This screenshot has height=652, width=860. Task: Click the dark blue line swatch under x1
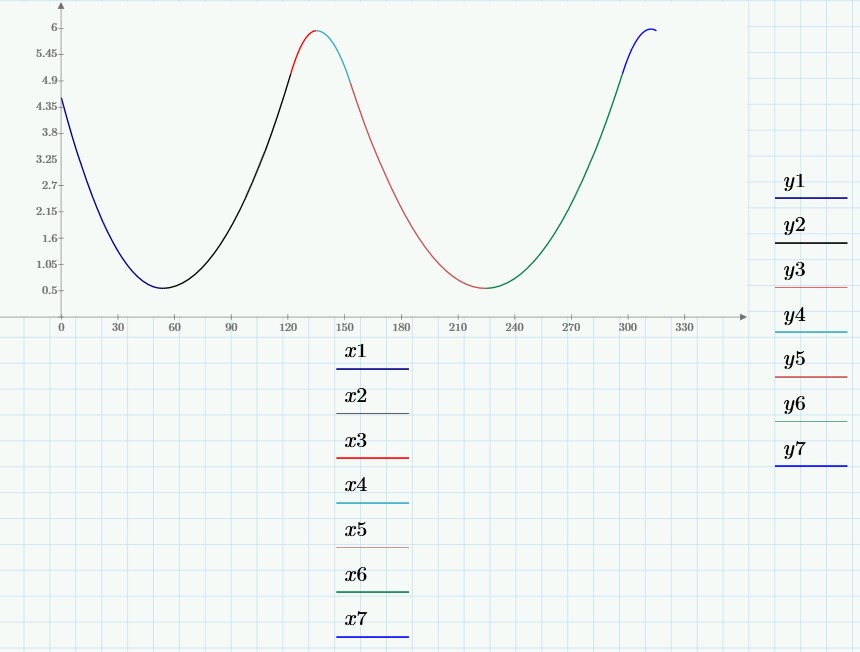(x=372, y=369)
